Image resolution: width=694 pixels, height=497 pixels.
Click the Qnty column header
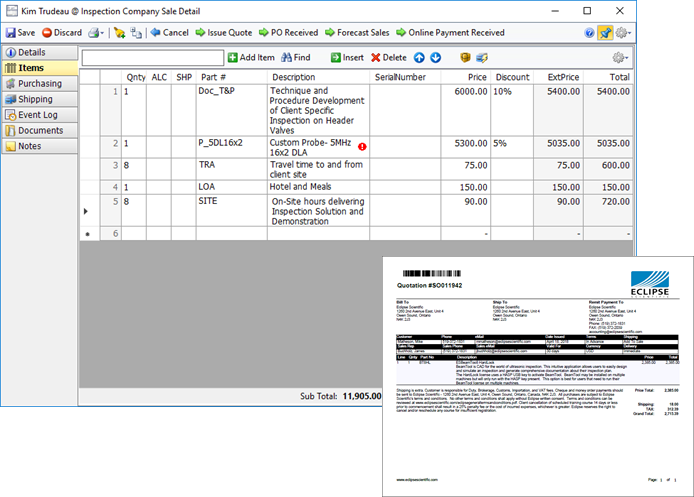[134, 77]
